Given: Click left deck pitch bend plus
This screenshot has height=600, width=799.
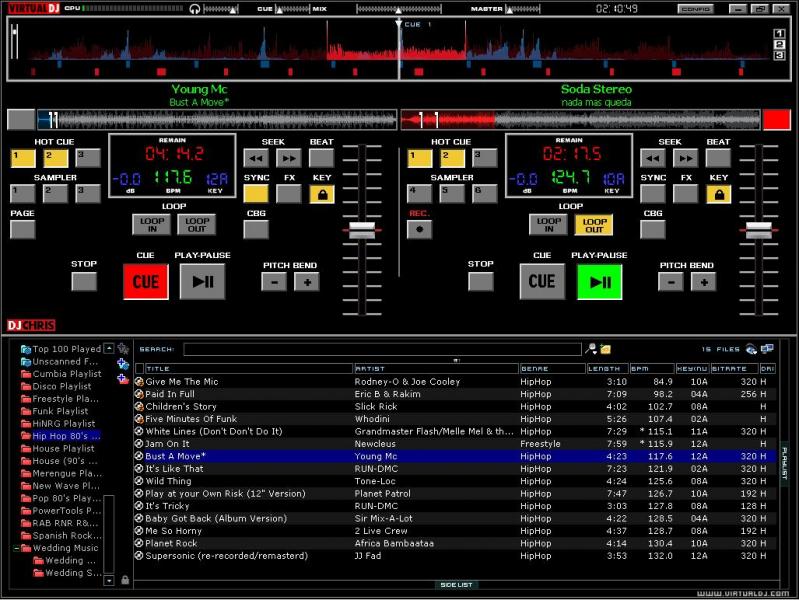Looking at the screenshot, I should click(307, 282).
